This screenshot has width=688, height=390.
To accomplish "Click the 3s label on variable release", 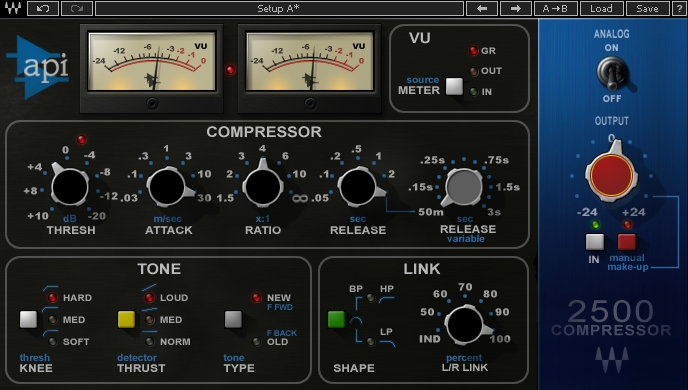I will point(494,212).
